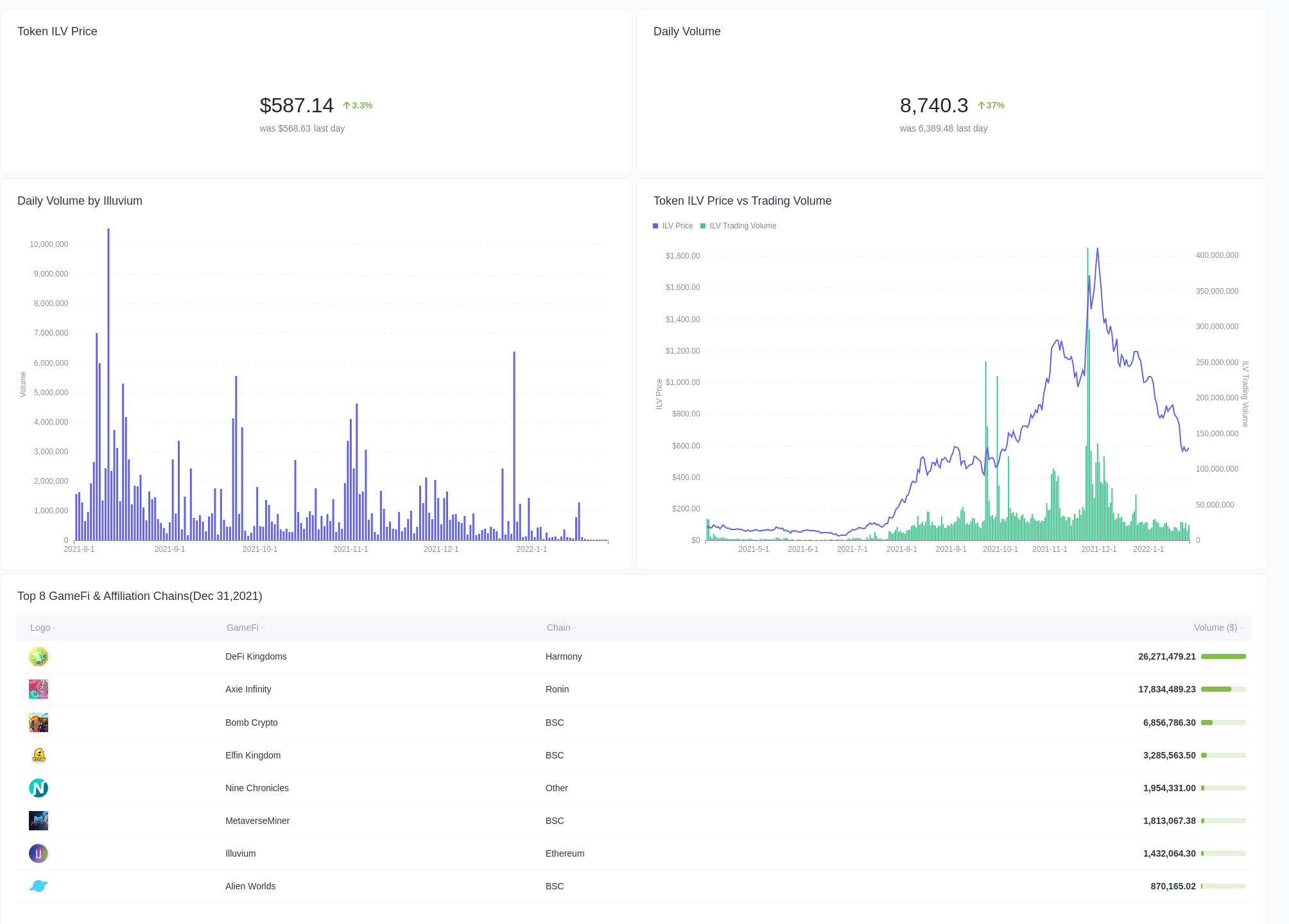Open the Illuvium row in the GameFi table
The height and width of the screenshot is (924, 1289).
pyautogui.click(x=240, y=853)
